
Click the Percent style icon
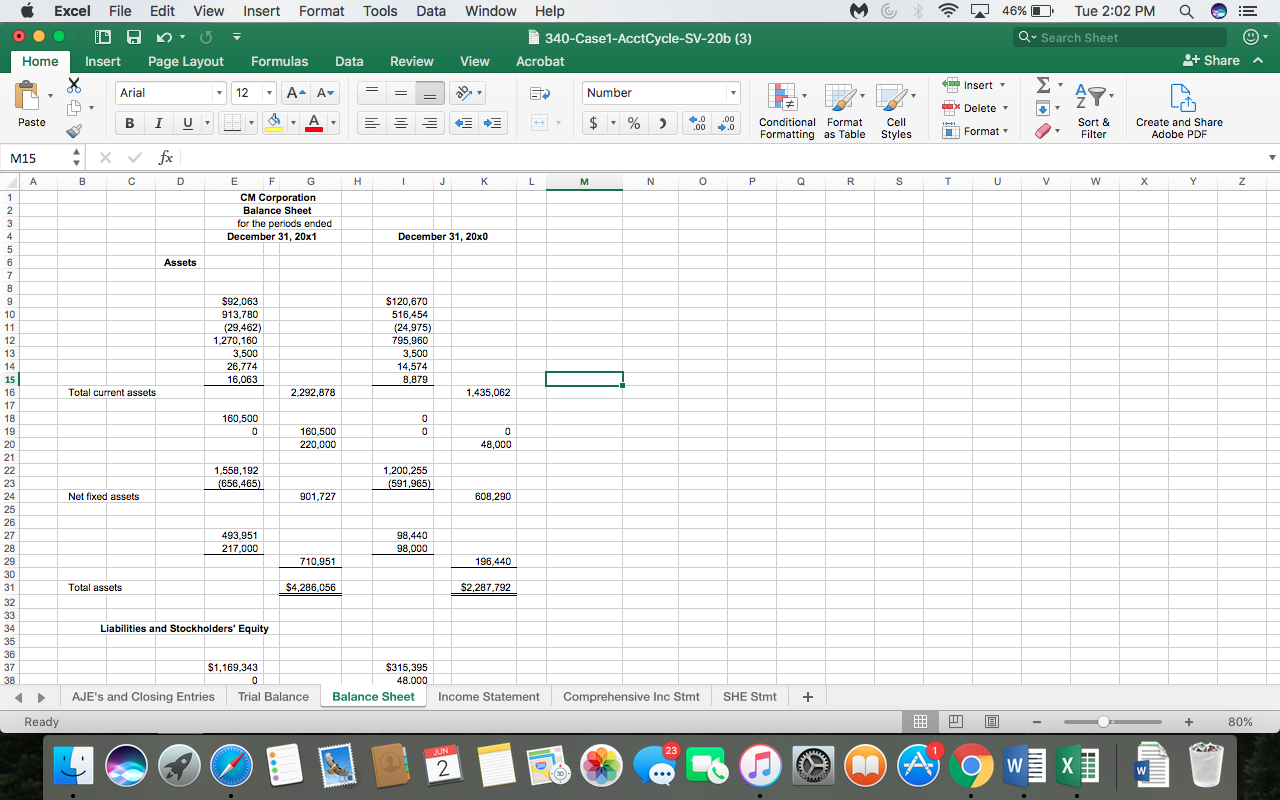coord(633,123)
